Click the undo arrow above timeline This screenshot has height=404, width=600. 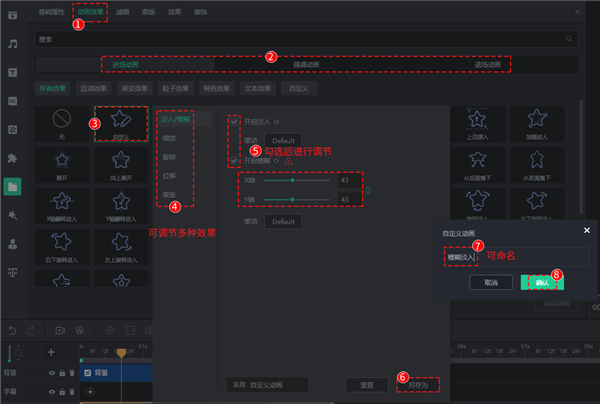point(13,330)
